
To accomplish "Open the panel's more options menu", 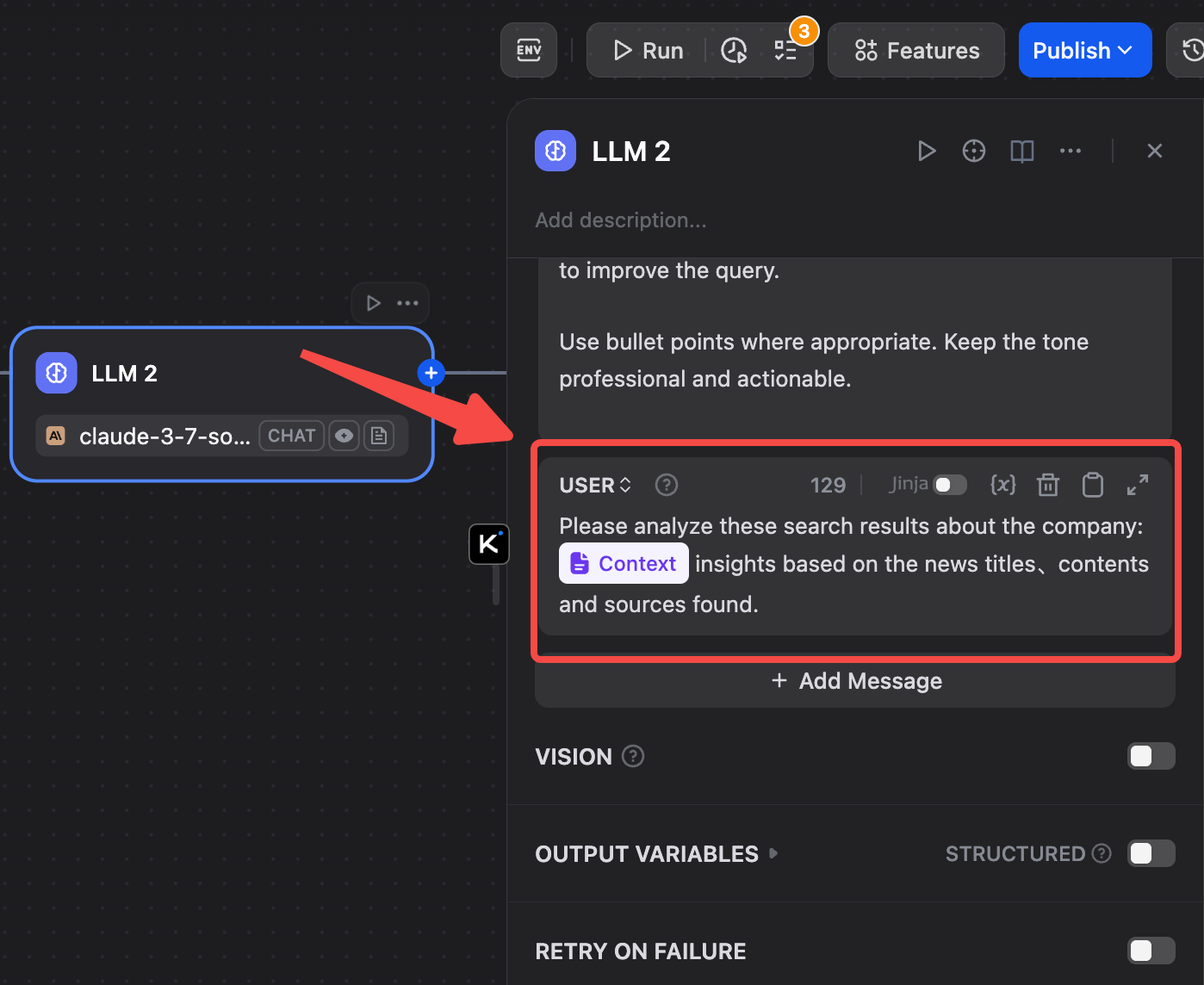I will [1071, 152].
